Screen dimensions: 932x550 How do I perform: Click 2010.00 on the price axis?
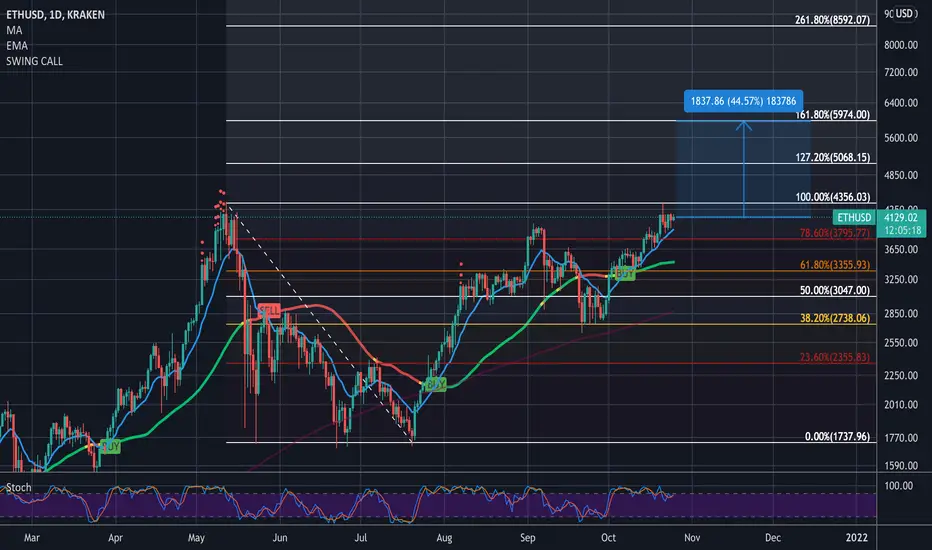point(900,404)
